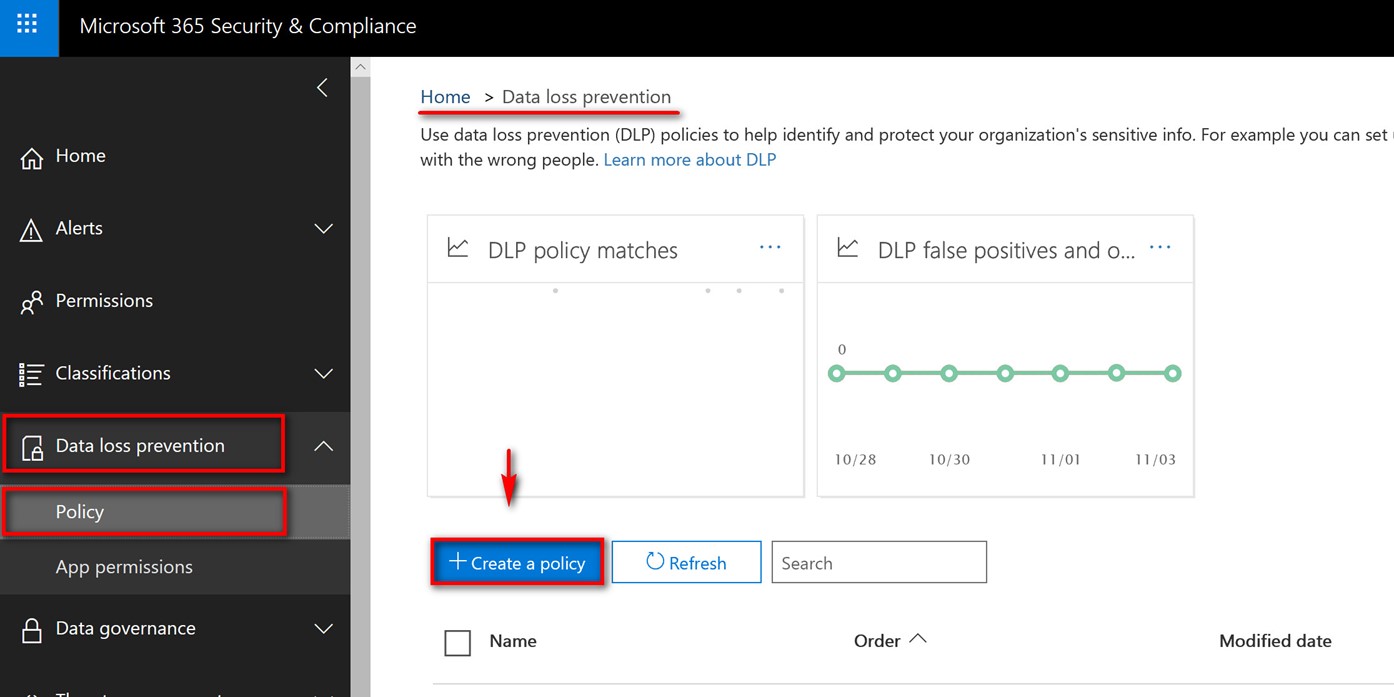Image resolution: width=1394 pixels, height=697 pixels.
Task: Open more options on DLP false positives card
Action: (1160, 247)
